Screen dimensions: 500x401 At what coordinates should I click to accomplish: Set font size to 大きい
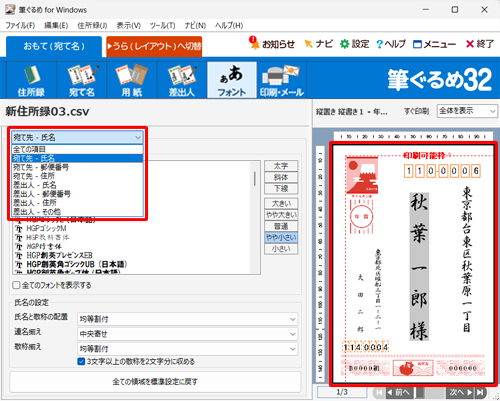click(x=281, y=203)
